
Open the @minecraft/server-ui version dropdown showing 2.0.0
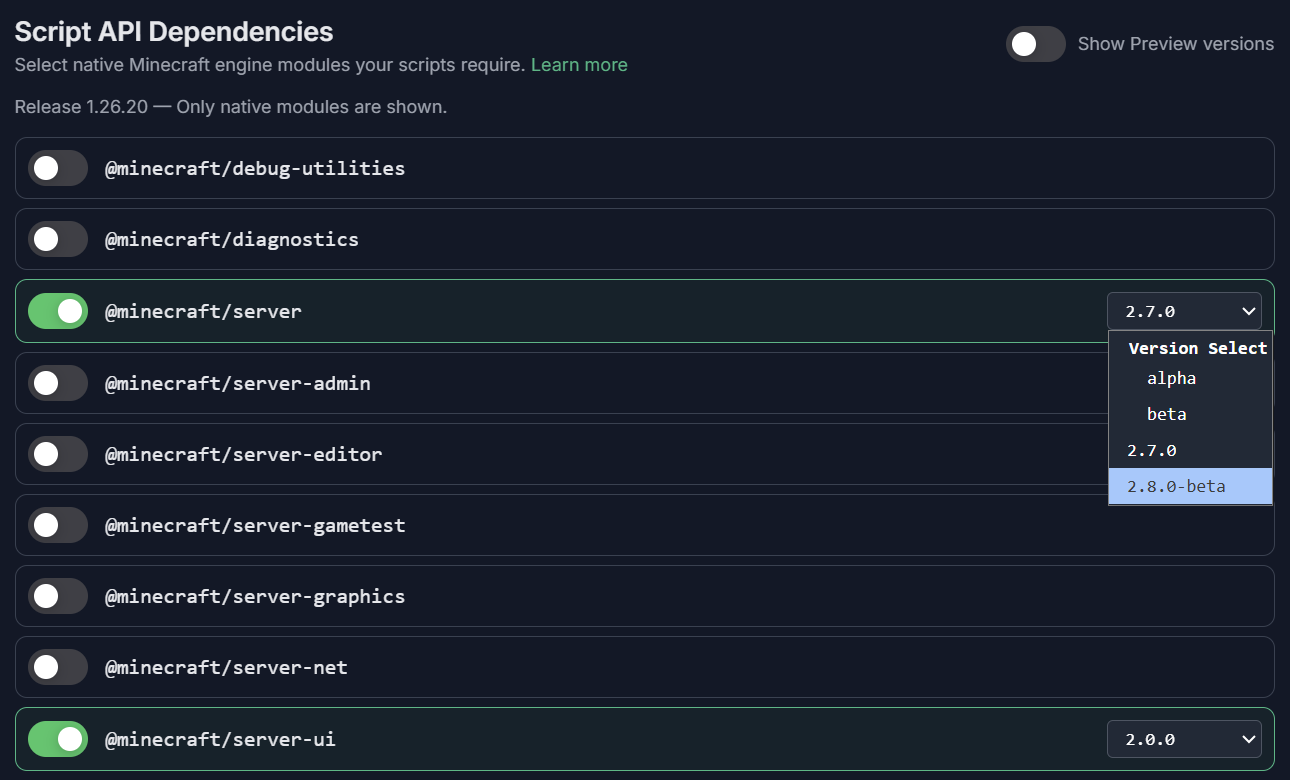[1184, 739]
